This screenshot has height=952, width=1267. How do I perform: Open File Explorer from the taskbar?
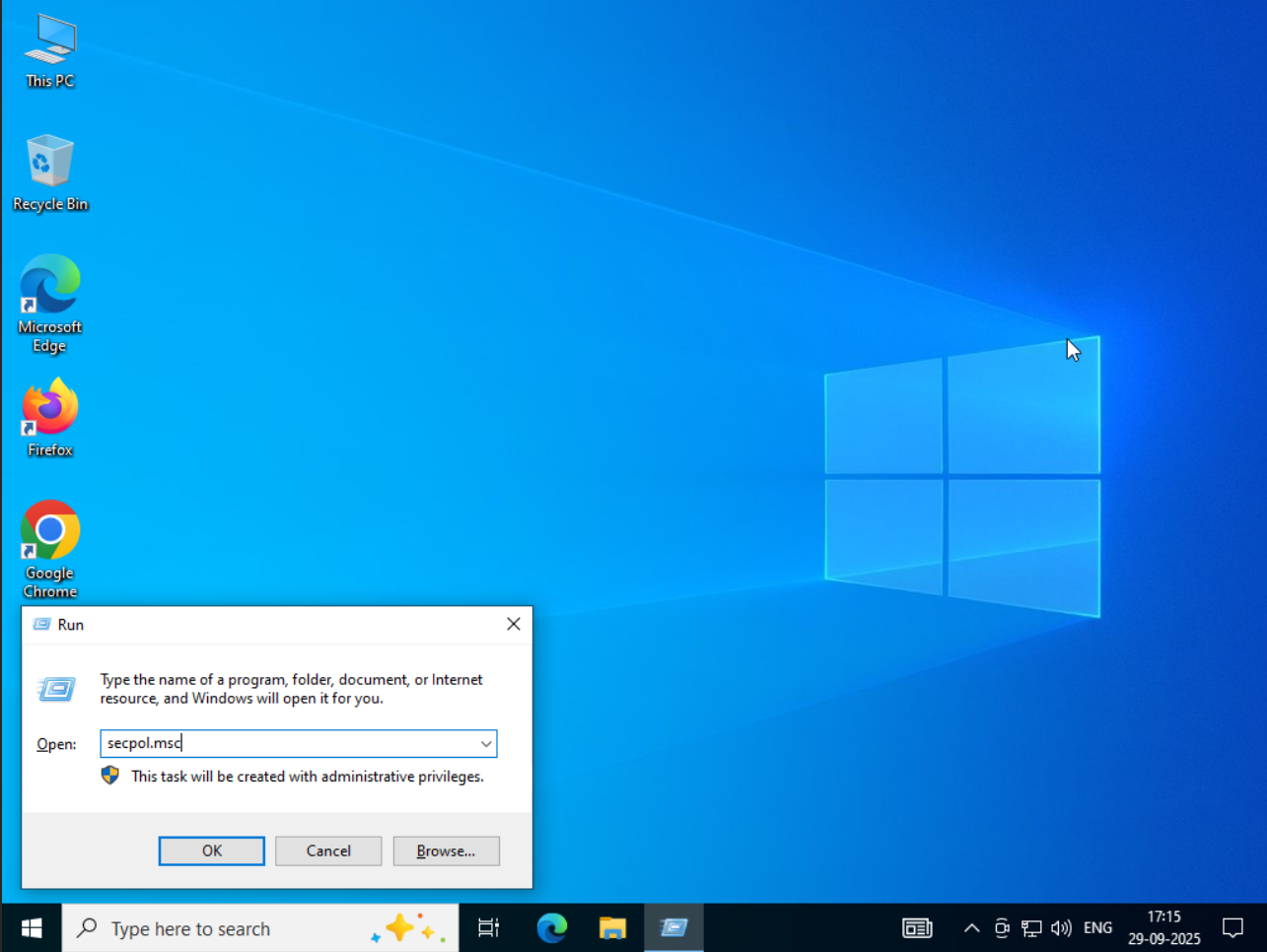click(612, 928)
